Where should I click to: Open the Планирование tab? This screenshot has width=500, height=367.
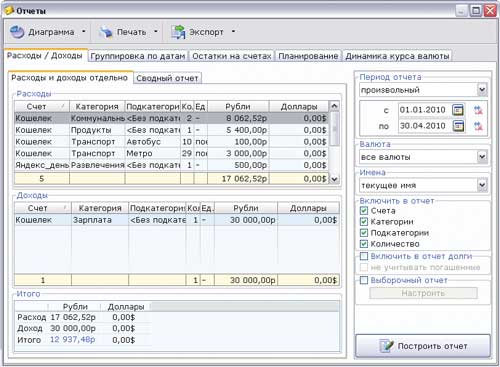coord(308,56)
